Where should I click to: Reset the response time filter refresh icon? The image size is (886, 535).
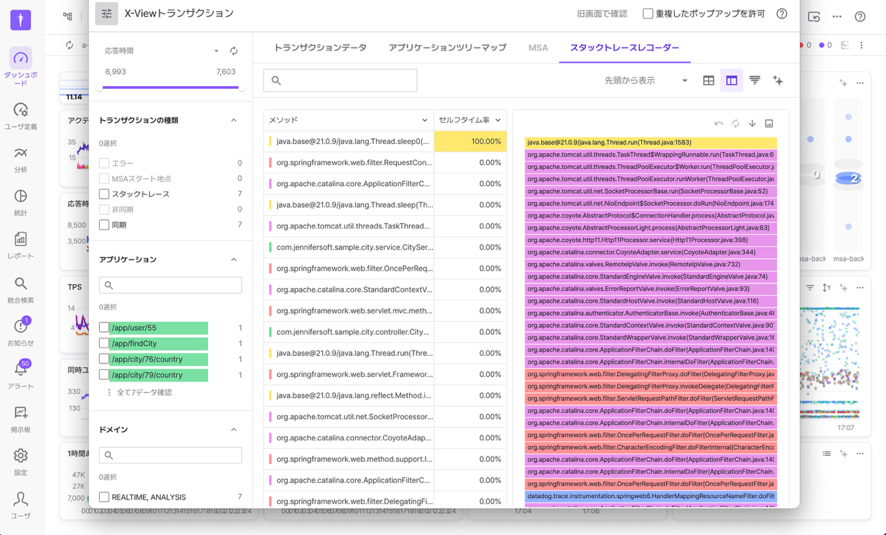pos(234,51)
